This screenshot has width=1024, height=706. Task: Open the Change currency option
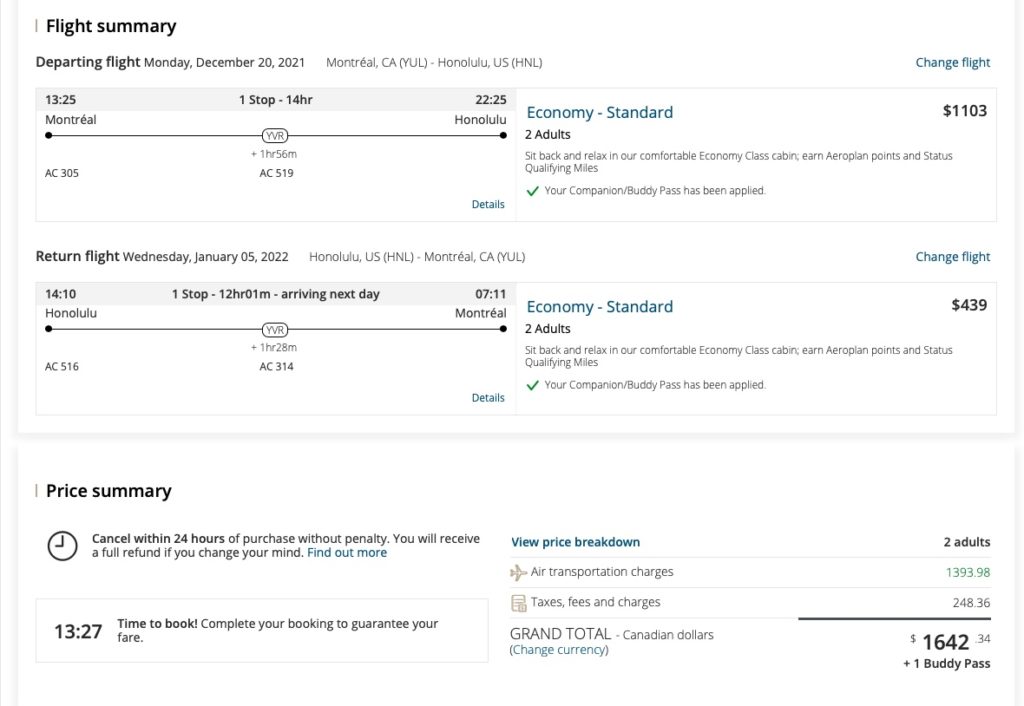[x=559, y=650]
